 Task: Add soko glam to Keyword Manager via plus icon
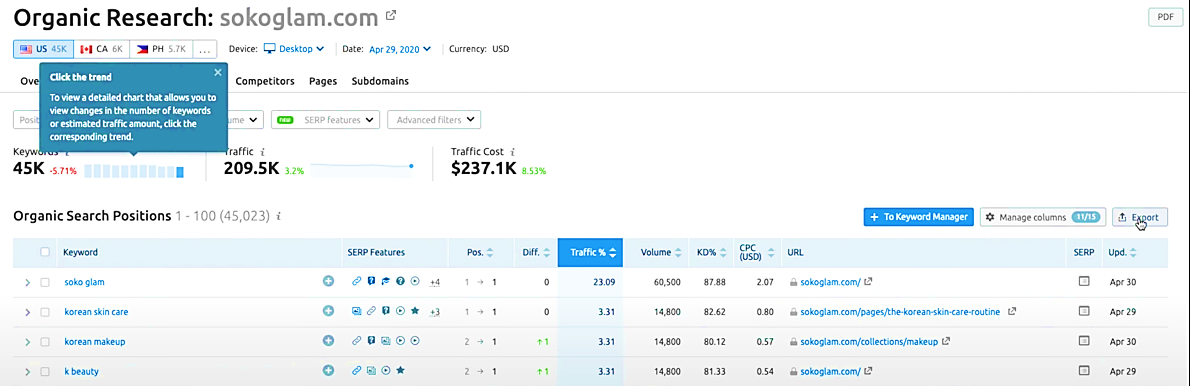point(329,281)
